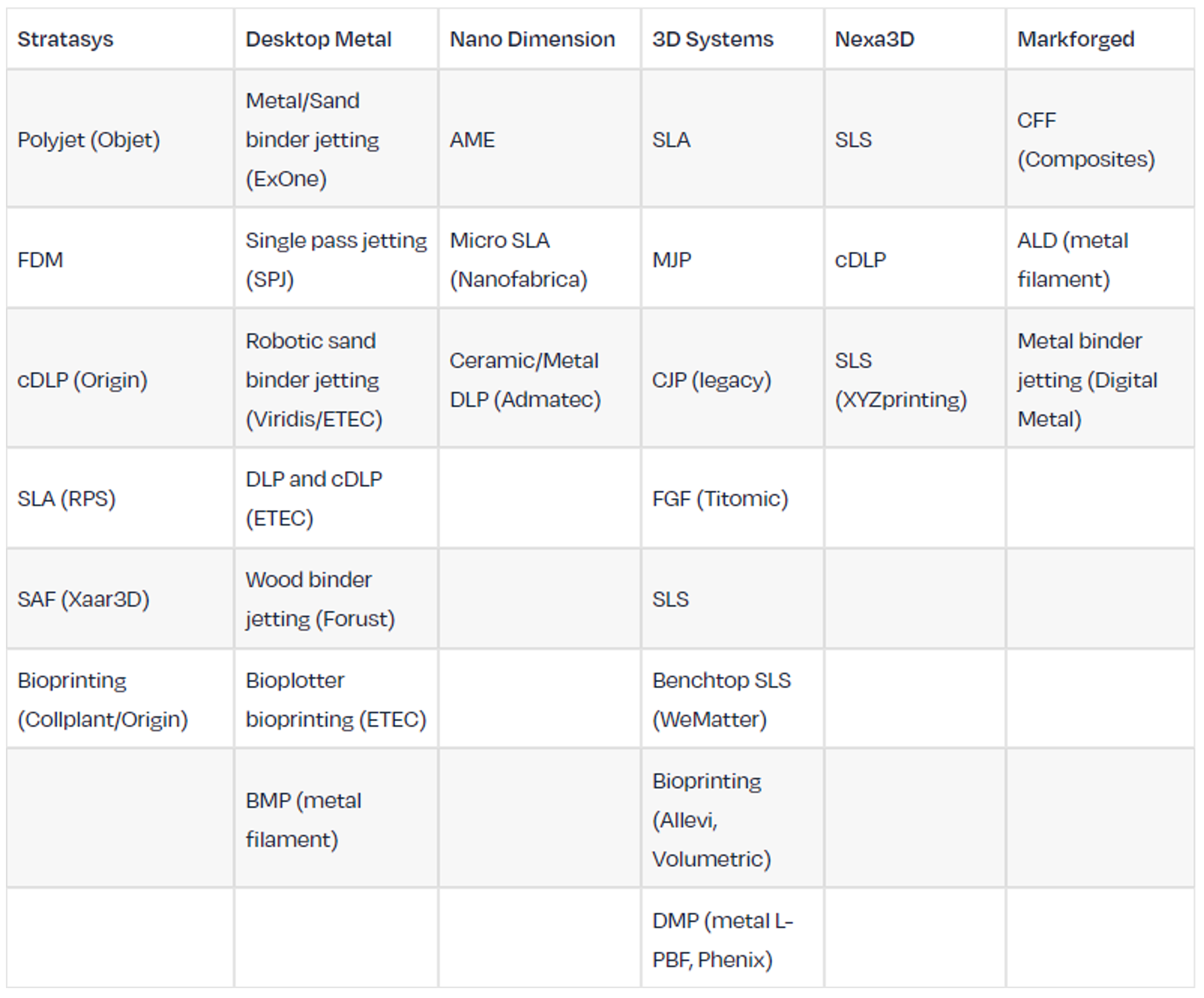
Task: Select the Micro SLA (Nanofabrica) cell
Action: pyautogui.click(x=540, y=259)
